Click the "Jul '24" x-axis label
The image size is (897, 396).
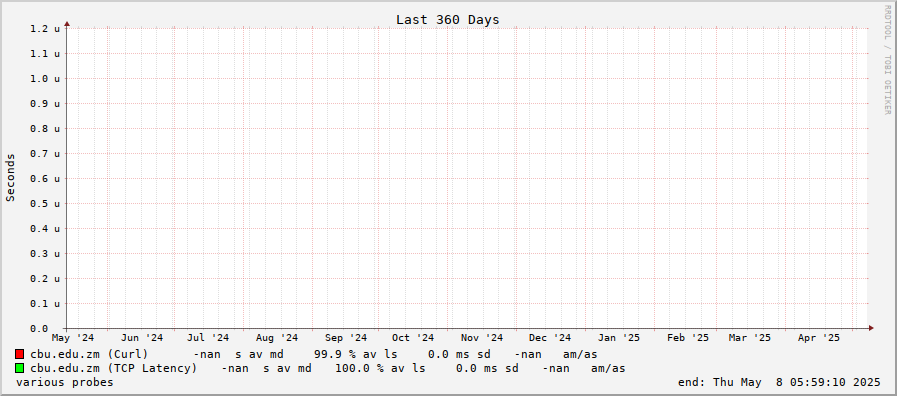(208, 338)
